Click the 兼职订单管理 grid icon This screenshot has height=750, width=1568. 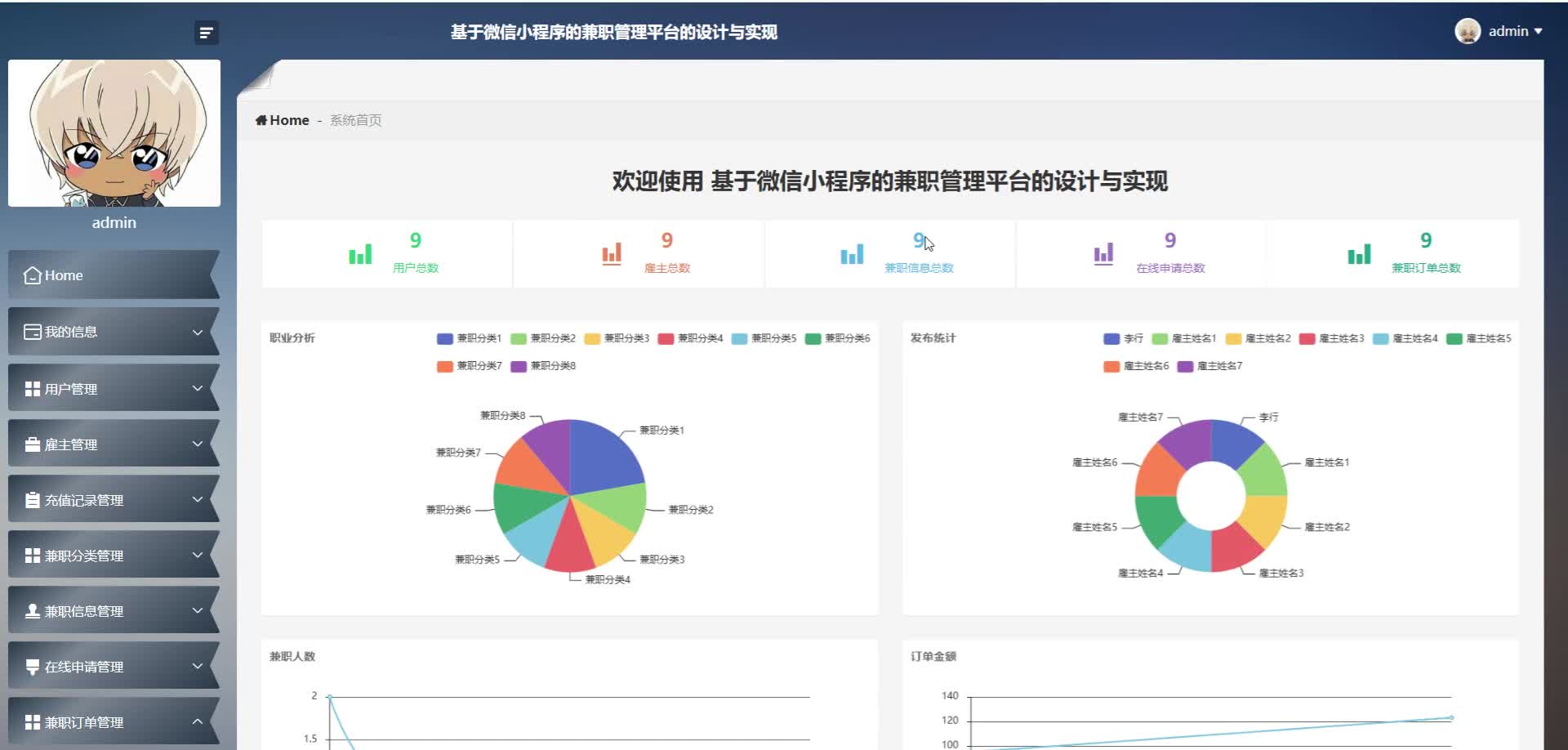pos(33,722)
